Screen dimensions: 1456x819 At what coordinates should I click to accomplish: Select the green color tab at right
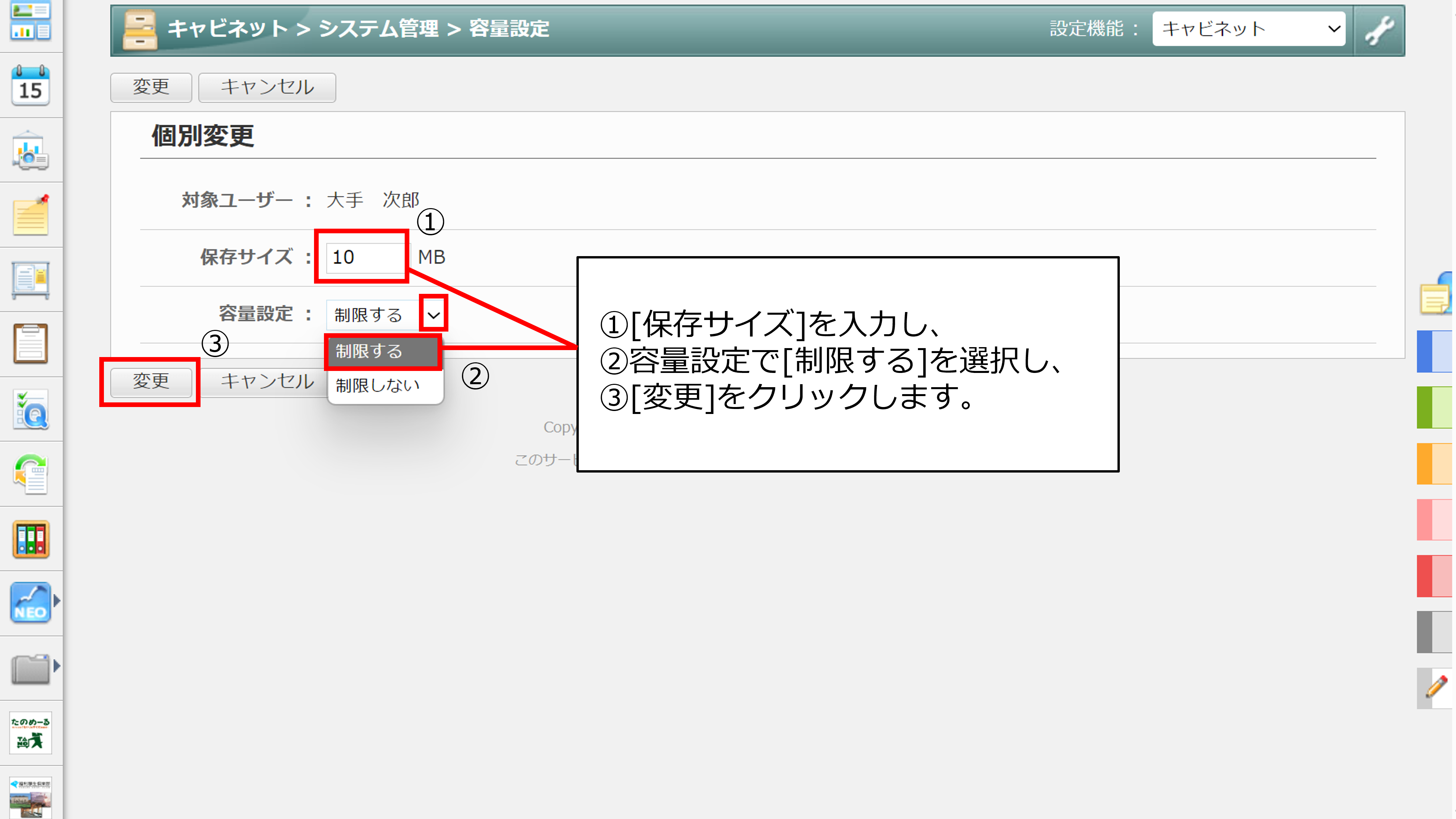[1434, 408]
